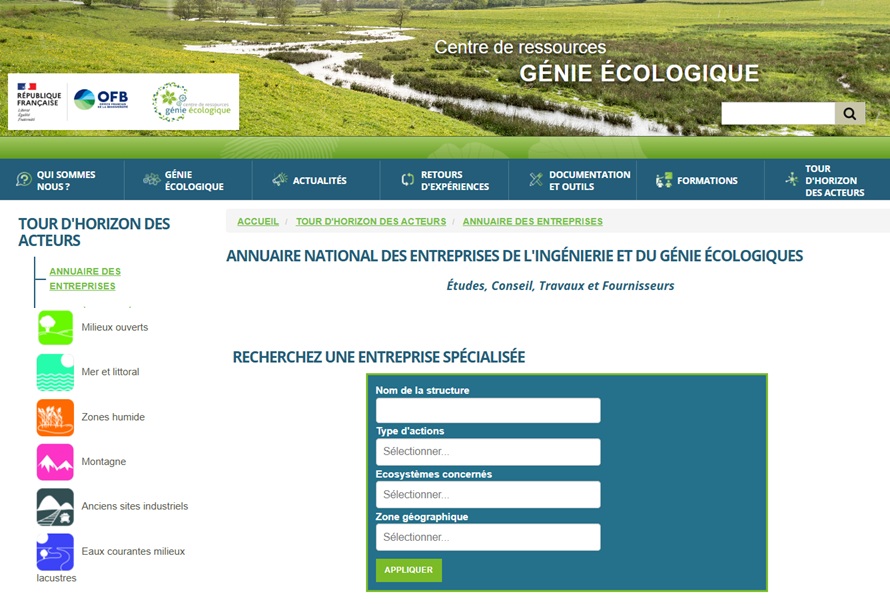Click Études, Conseil, Travaux et Fournisseurs subtitle
The width and height of the screenshot is (890, 614).
[x=560, y=285]
